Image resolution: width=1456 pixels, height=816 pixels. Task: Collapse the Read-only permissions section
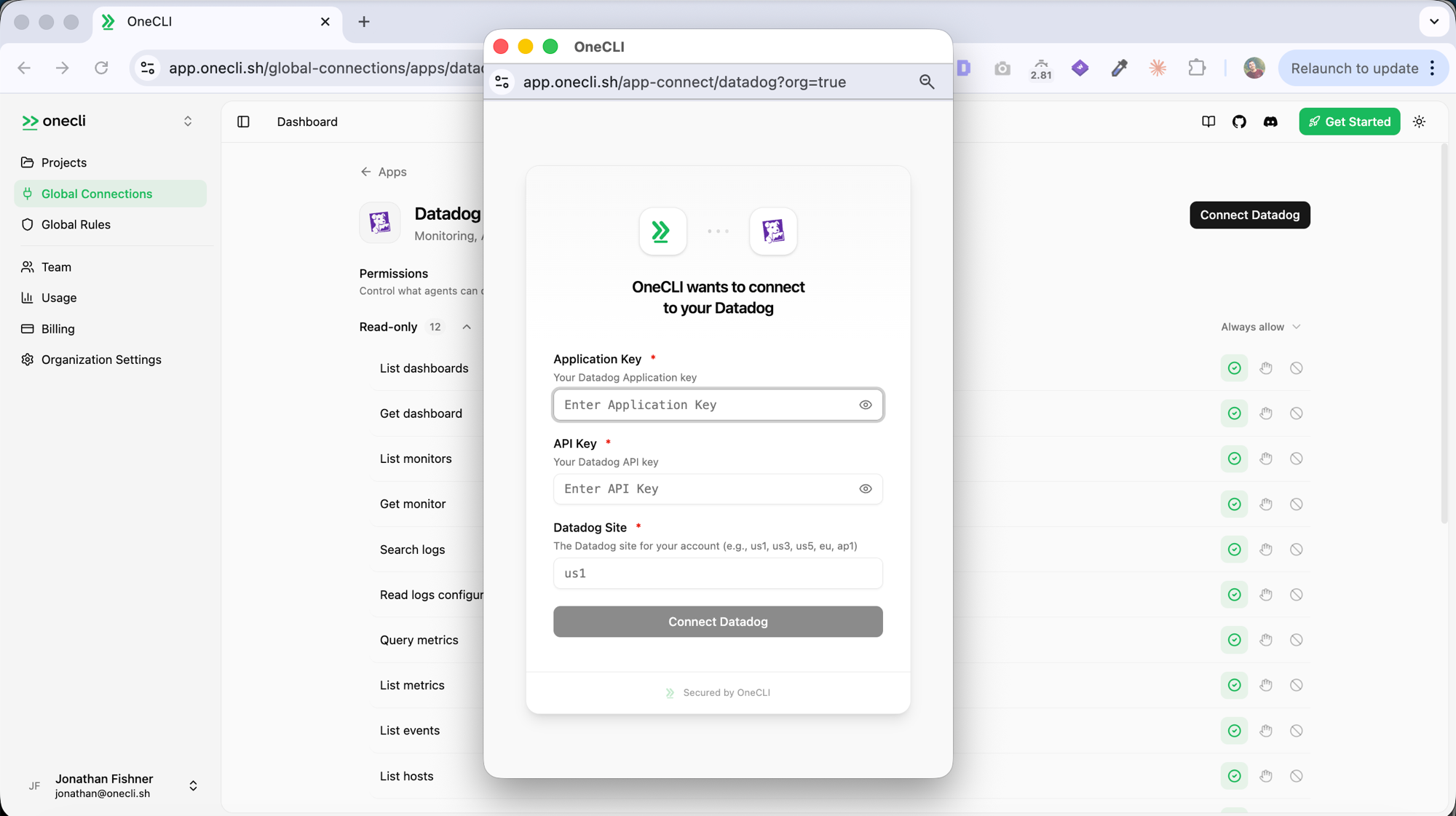[467, 327]
